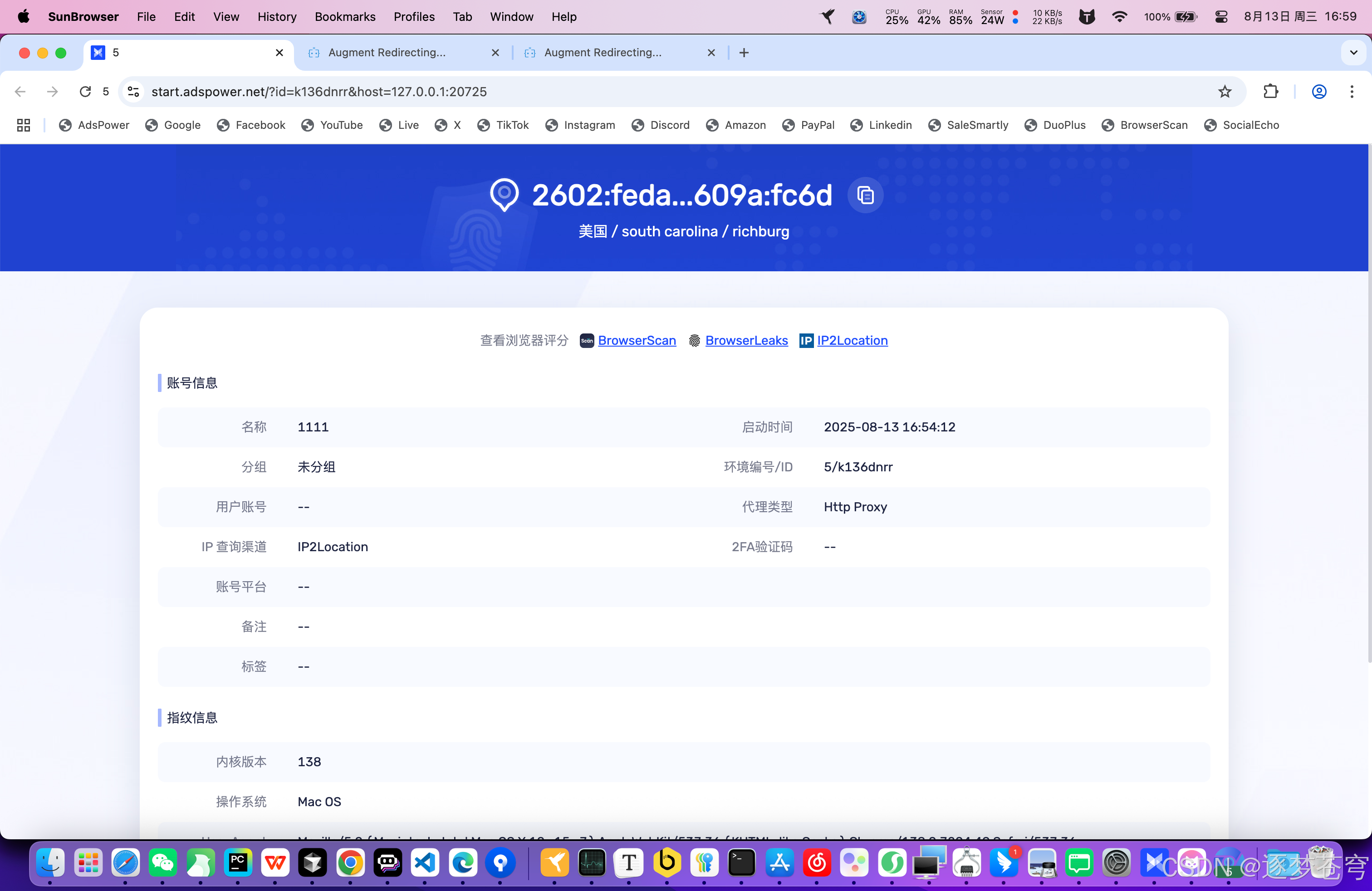Click the Extensions puzzle icon

tap(1270, 92)
